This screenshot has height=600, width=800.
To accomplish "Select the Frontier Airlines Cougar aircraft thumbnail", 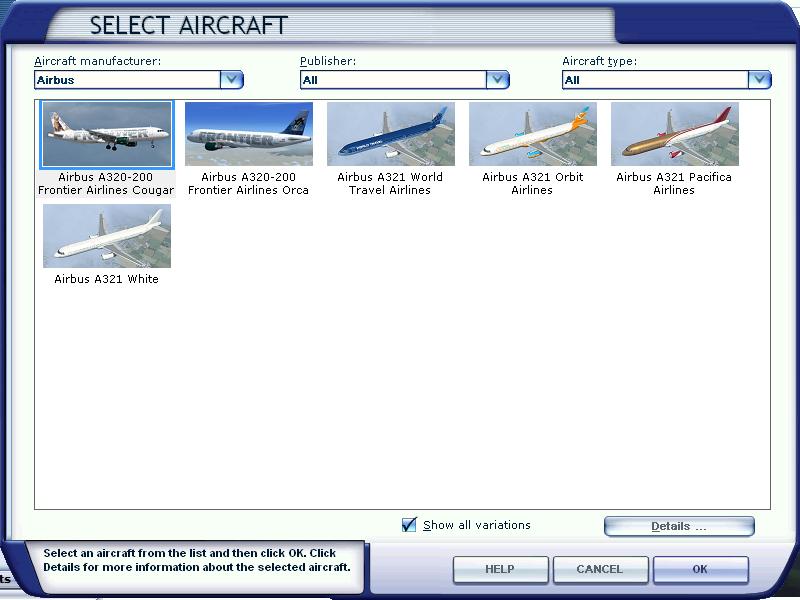I will 107,134.
